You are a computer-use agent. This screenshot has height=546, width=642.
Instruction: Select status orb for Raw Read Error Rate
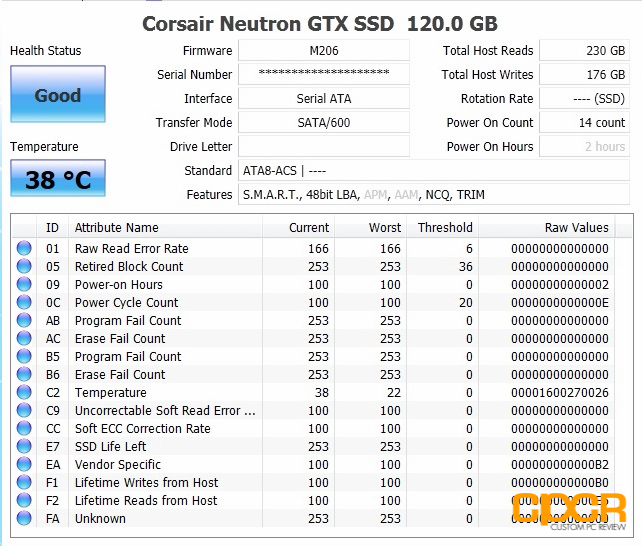pyautogui.click(x=24, y=248)
